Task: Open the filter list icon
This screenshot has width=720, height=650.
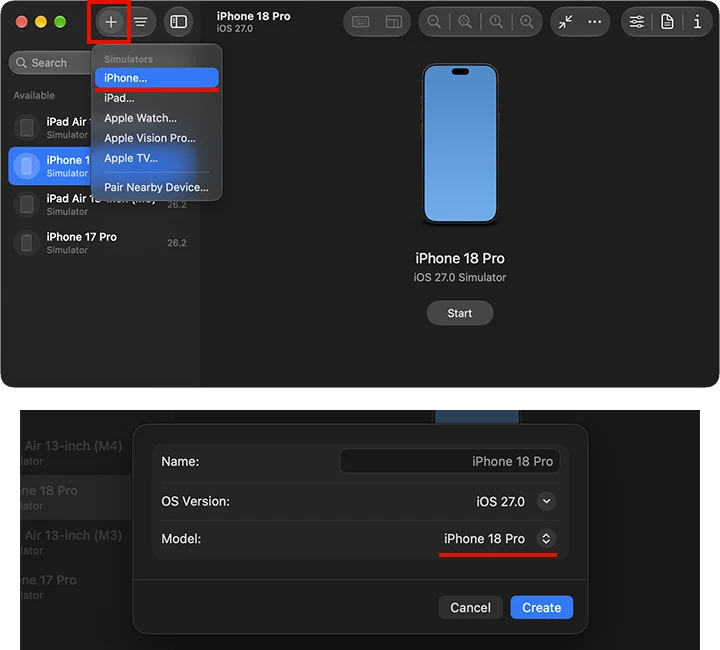Action: pos(141,22)
